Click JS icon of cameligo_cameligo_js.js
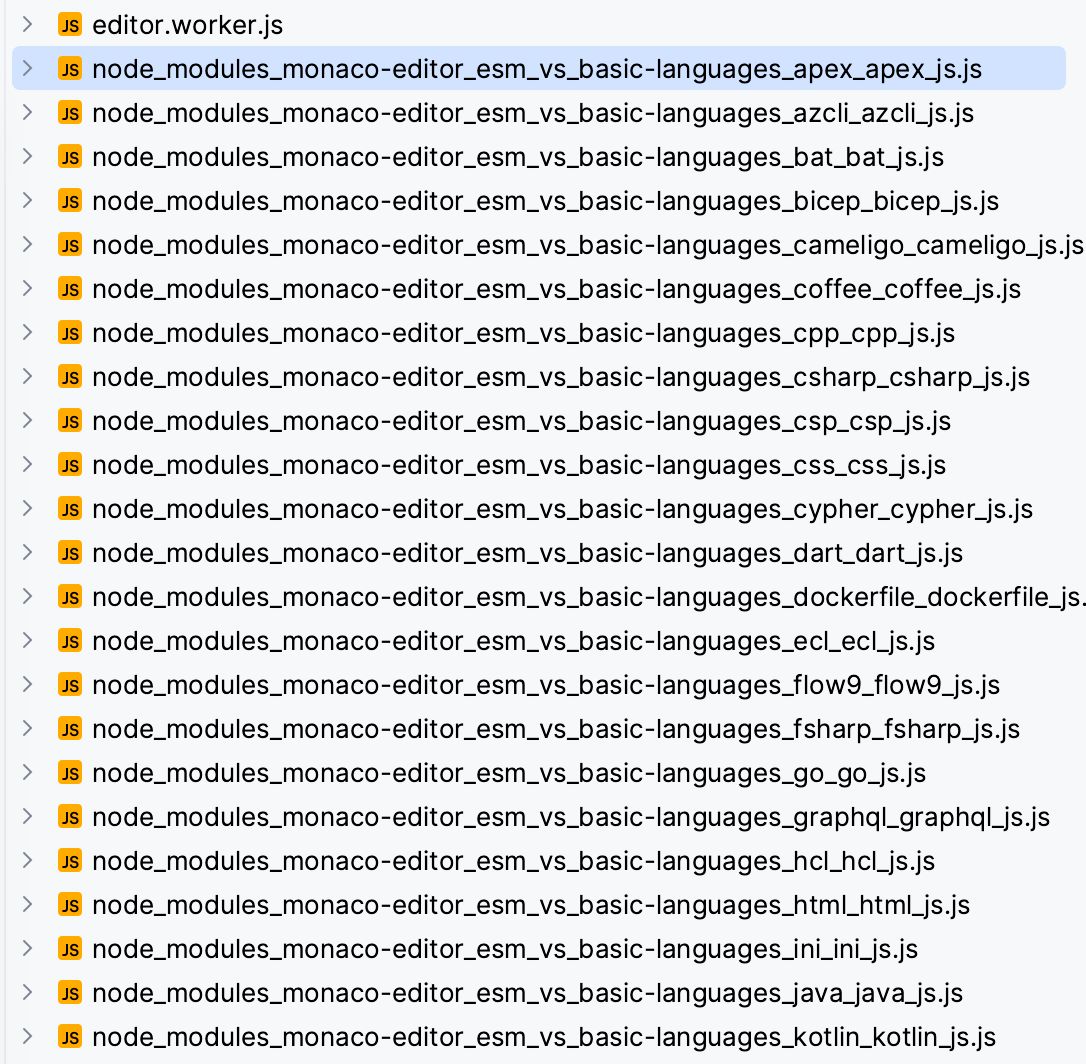This screenshot has height=1064, width=1086. (70, 245)
